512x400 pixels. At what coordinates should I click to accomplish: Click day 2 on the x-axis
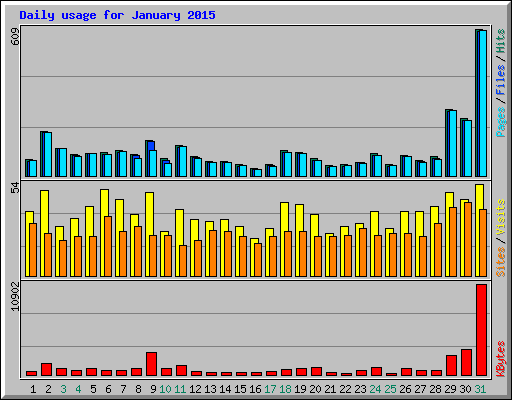tap(48, 389)
